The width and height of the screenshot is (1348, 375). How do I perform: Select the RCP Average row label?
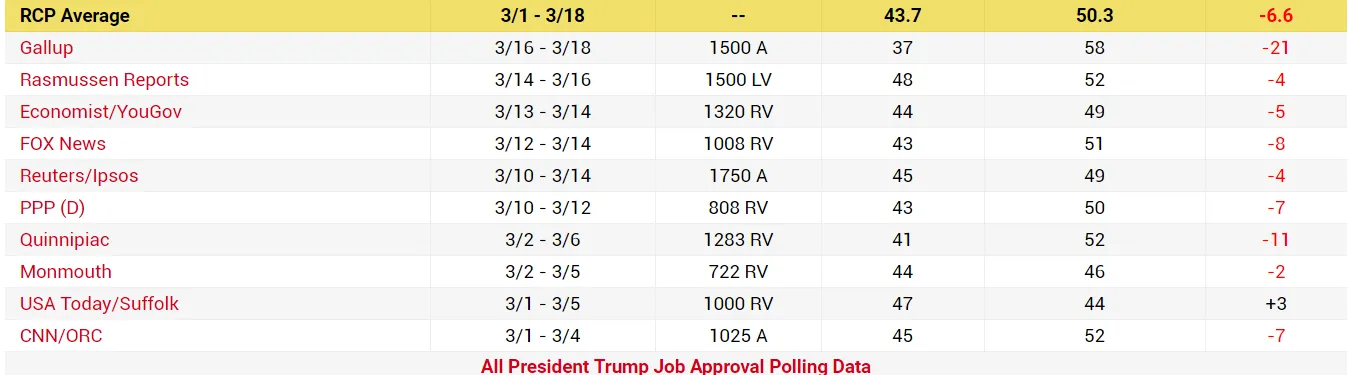click(75, 16)
